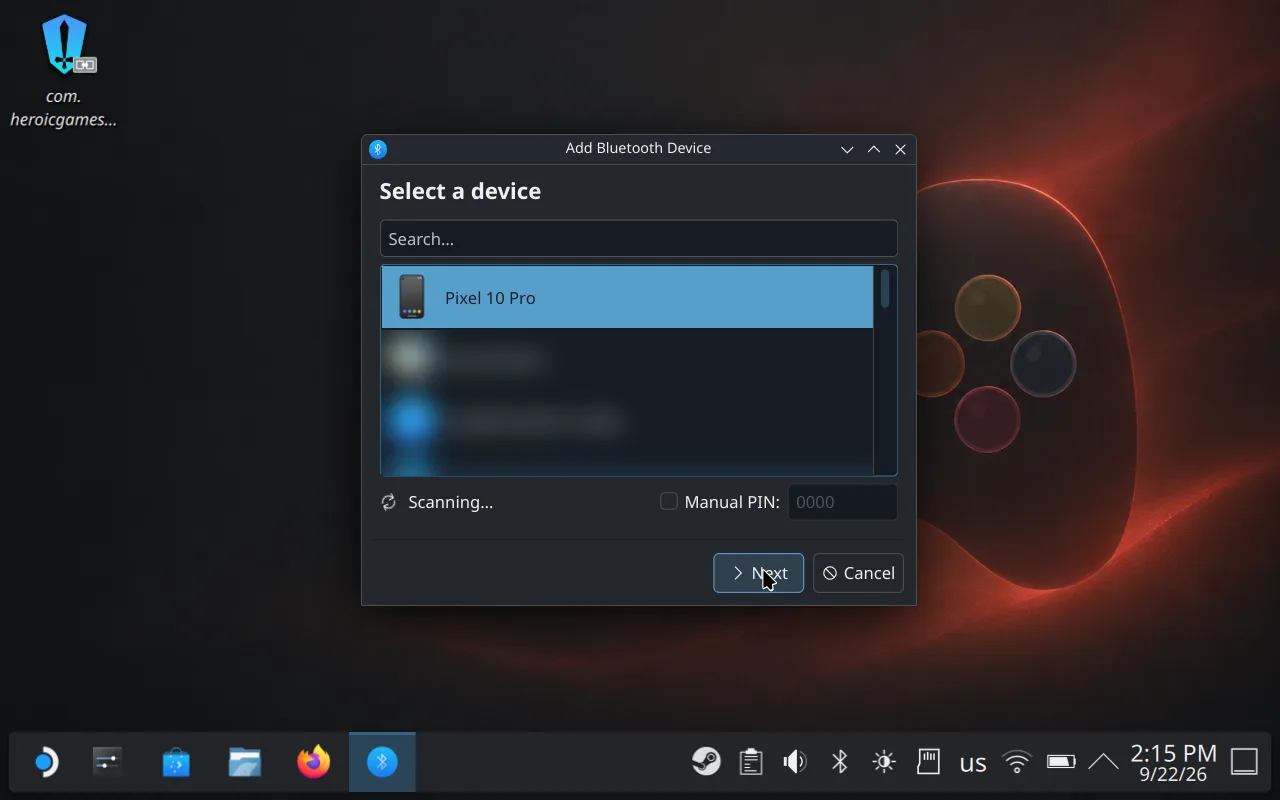
Task: Open Dolphin file manager from taskbar
Action: tap(244, 763)
